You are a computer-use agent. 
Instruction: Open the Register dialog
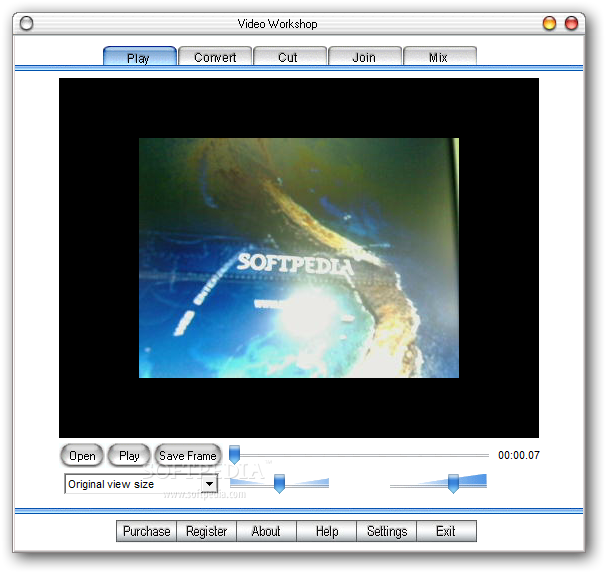pos(206,531)
